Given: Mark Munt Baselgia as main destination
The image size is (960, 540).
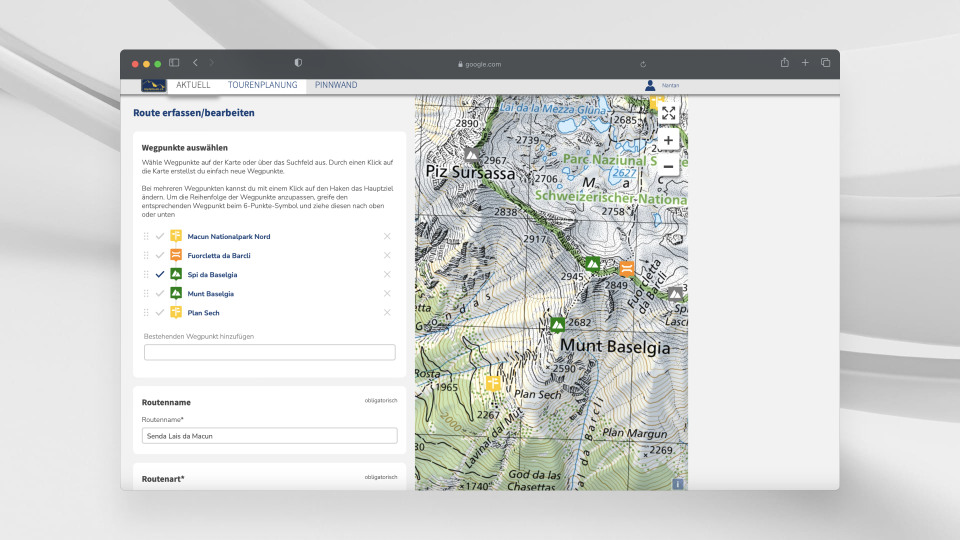Looking at the screenshot, I should (x=160, y=293).
